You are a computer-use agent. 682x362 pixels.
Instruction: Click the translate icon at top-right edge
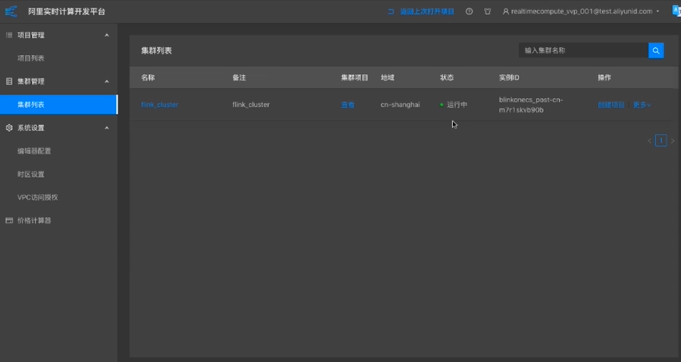677,11
